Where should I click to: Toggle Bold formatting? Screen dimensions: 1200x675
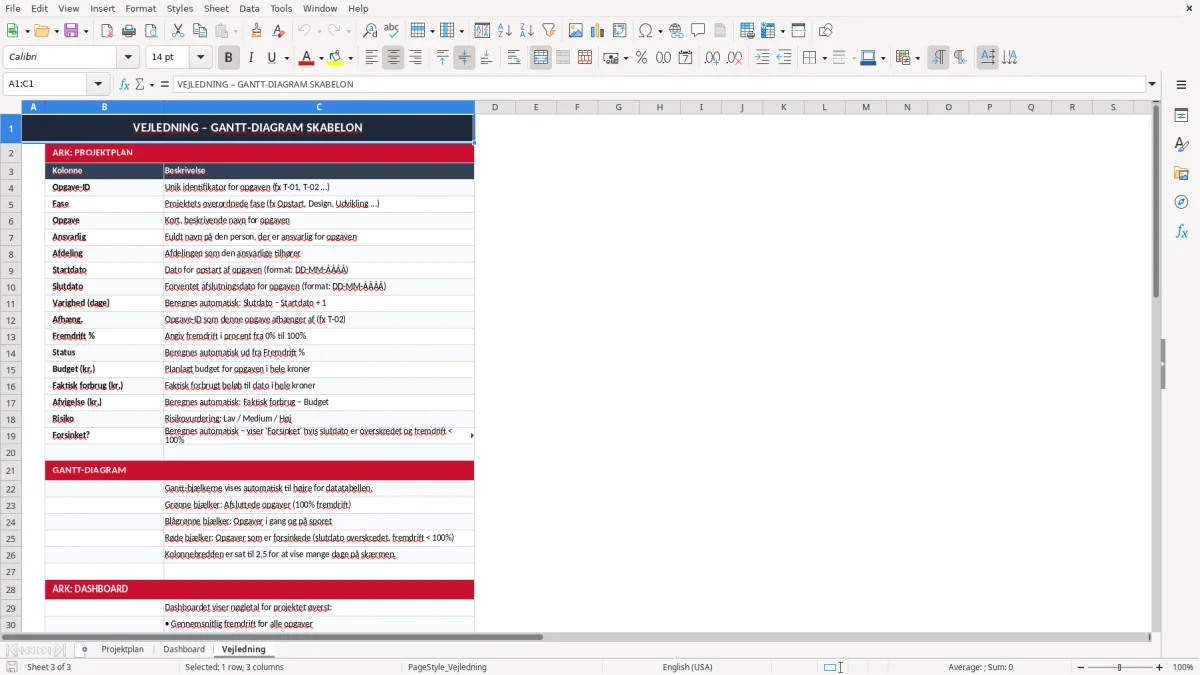[x=229, y=58]
